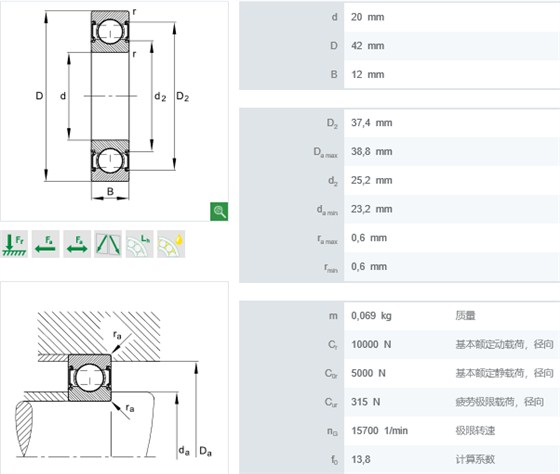This screenshot has width=560, height=474.
Task: Select the ra max value 0,6 mm
Action: tap(369, 238)
